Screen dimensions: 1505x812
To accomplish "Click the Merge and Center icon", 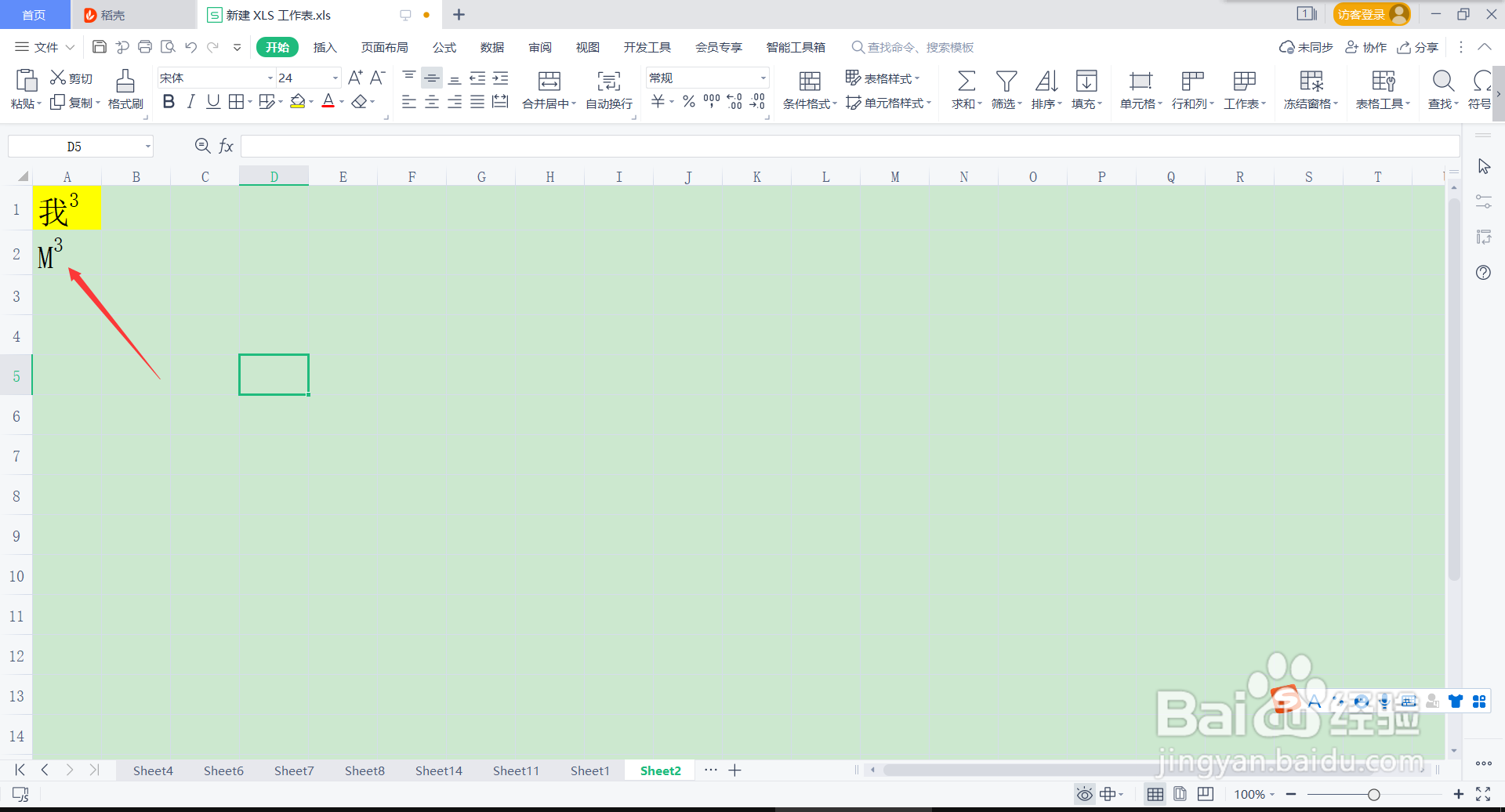I will click(x=549, y=81).
